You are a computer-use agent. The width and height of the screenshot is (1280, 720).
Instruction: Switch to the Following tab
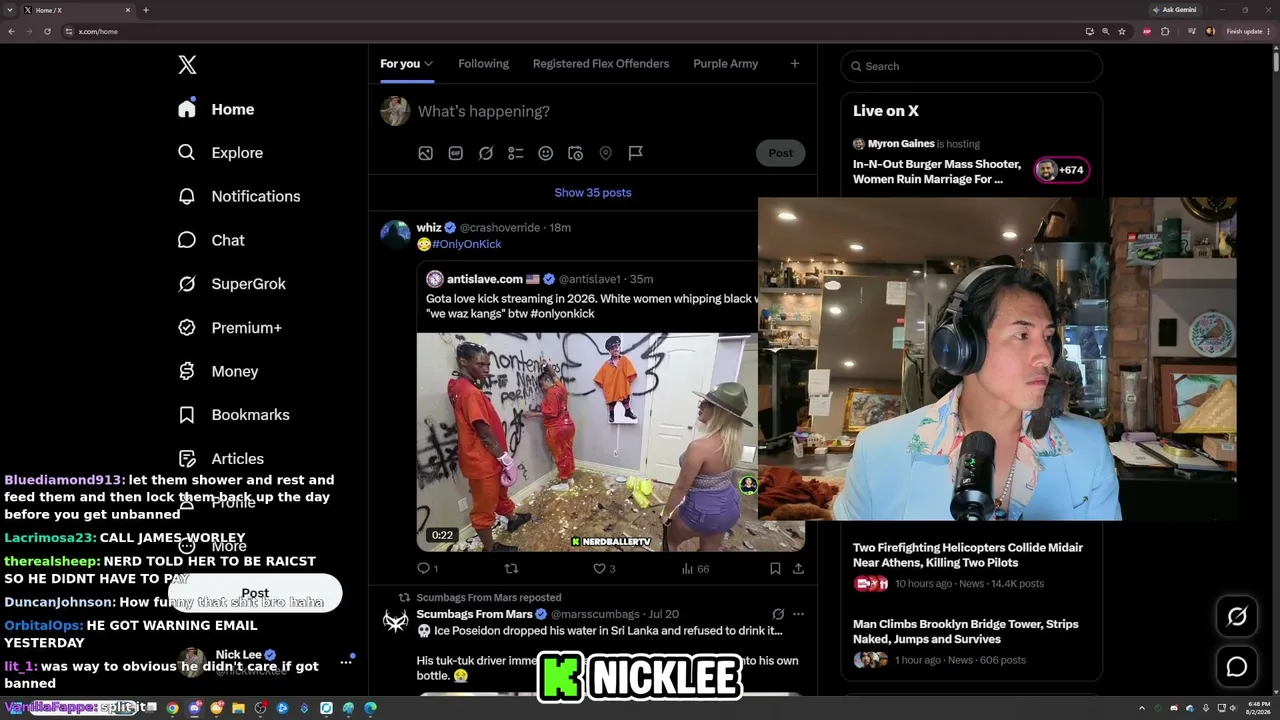click(x=484, y=64)
